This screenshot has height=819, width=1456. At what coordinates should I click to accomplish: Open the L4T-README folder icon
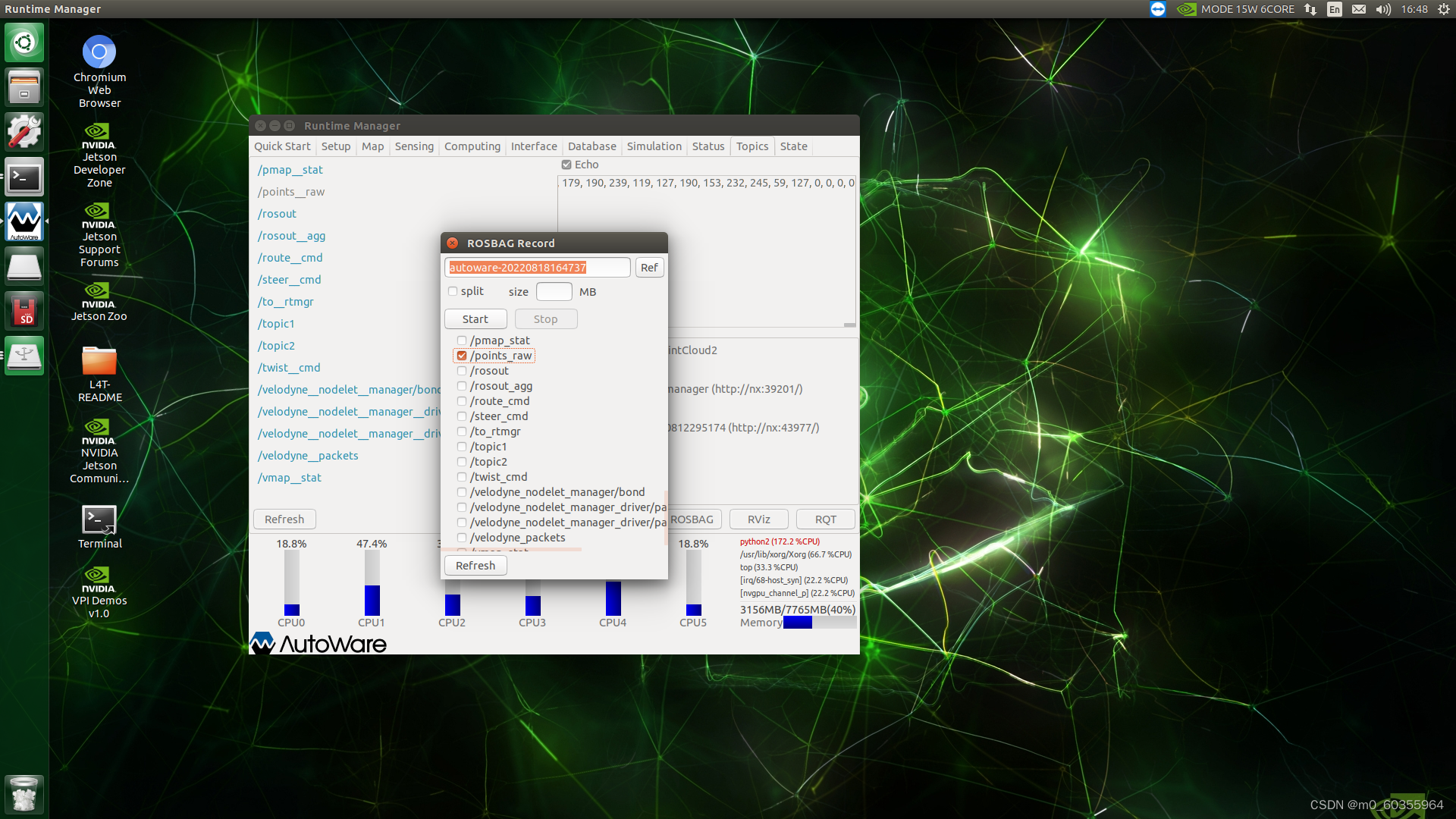coord(99,361)
